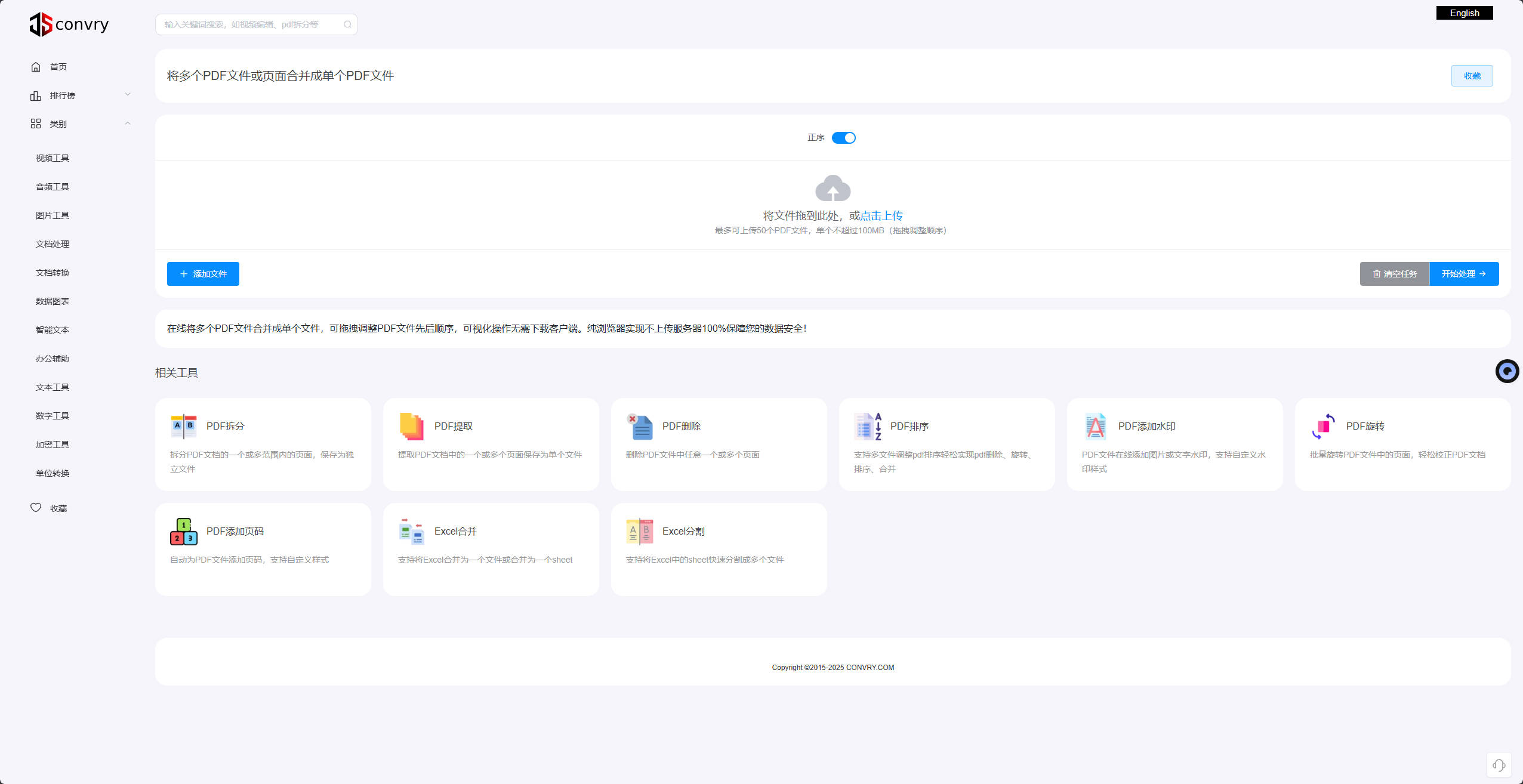Click the cloud upload icon

point(833,189)
